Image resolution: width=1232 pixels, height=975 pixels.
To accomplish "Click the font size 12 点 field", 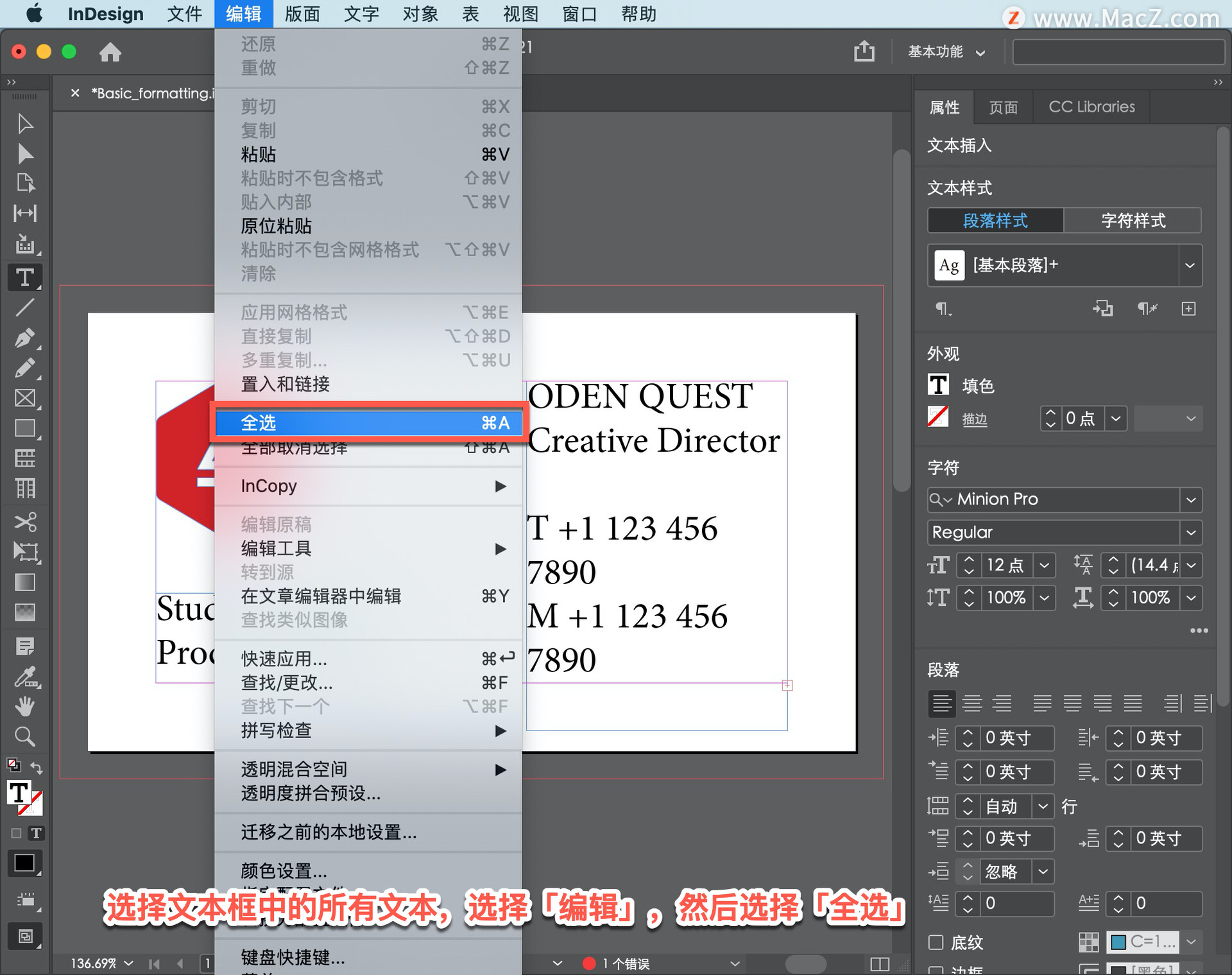I will (x=1007, y=565).
